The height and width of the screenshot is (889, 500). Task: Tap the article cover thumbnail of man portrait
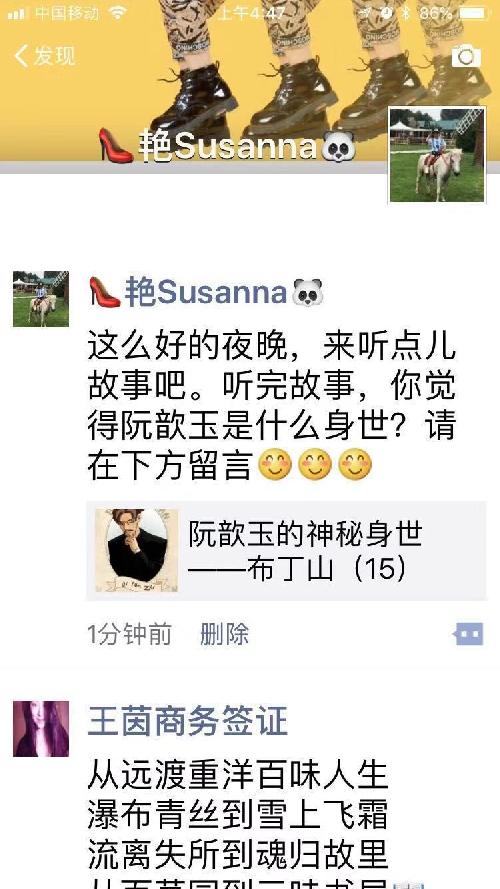(x=137, y=551)
